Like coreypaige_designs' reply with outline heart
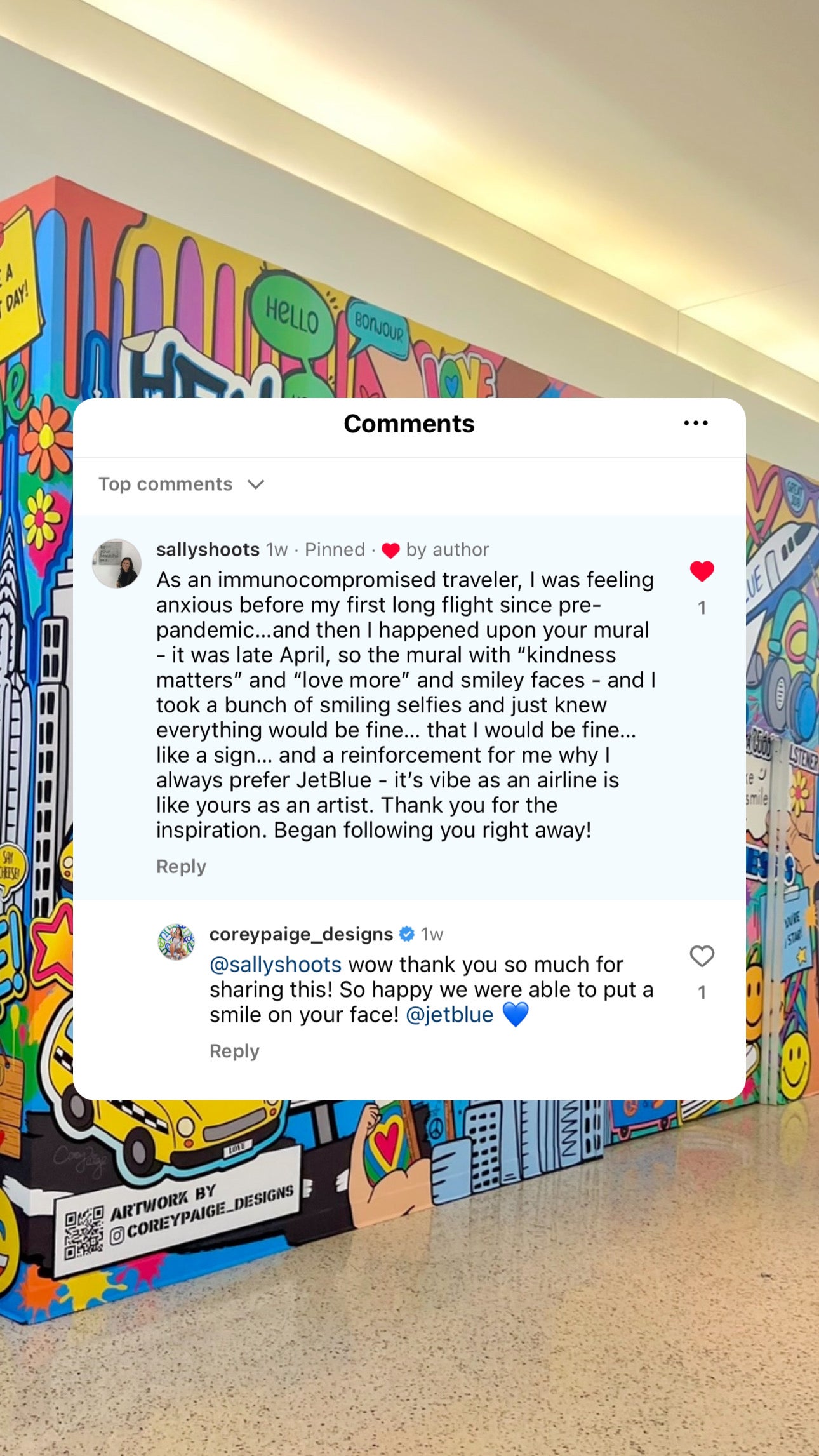Image resolution: width=819 pixels, height=1456 pixels. point(702,956)
